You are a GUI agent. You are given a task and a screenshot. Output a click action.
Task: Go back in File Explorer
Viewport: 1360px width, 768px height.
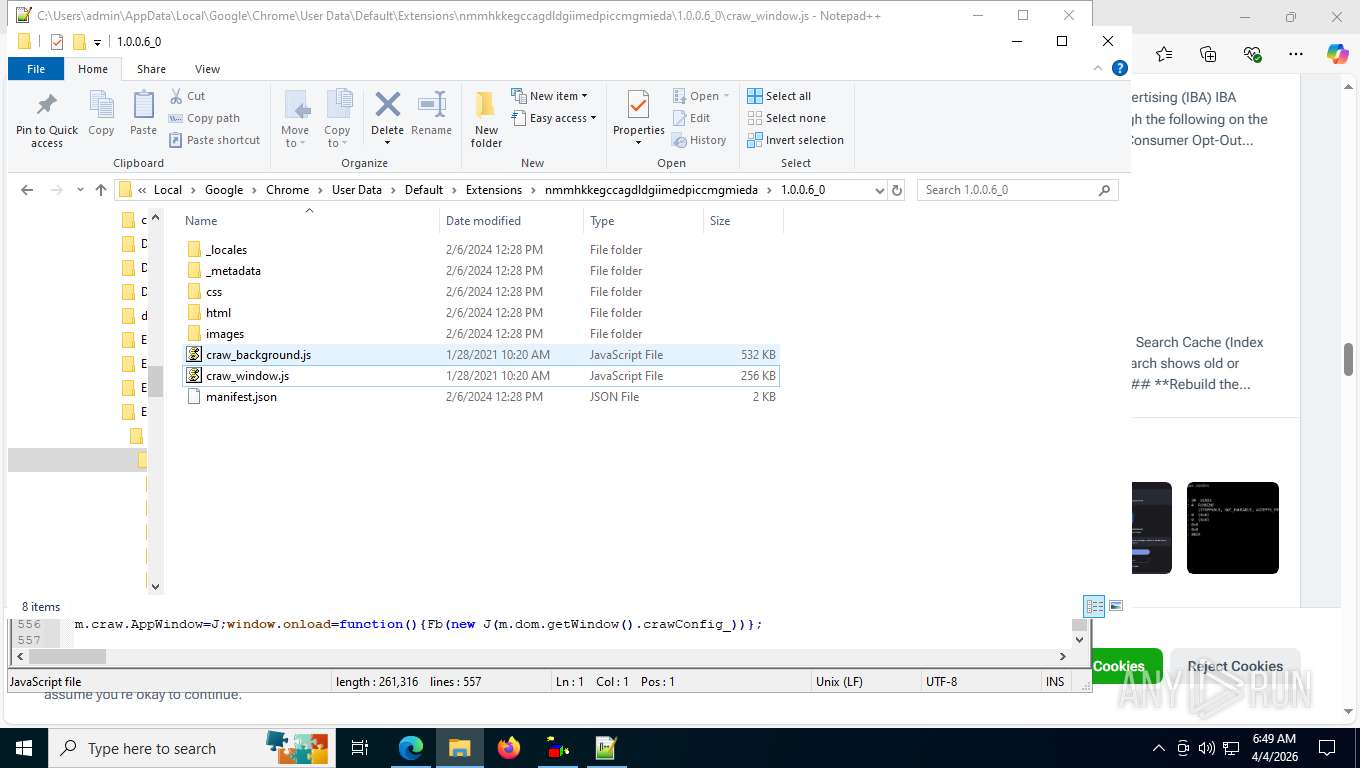pos(27,190)
